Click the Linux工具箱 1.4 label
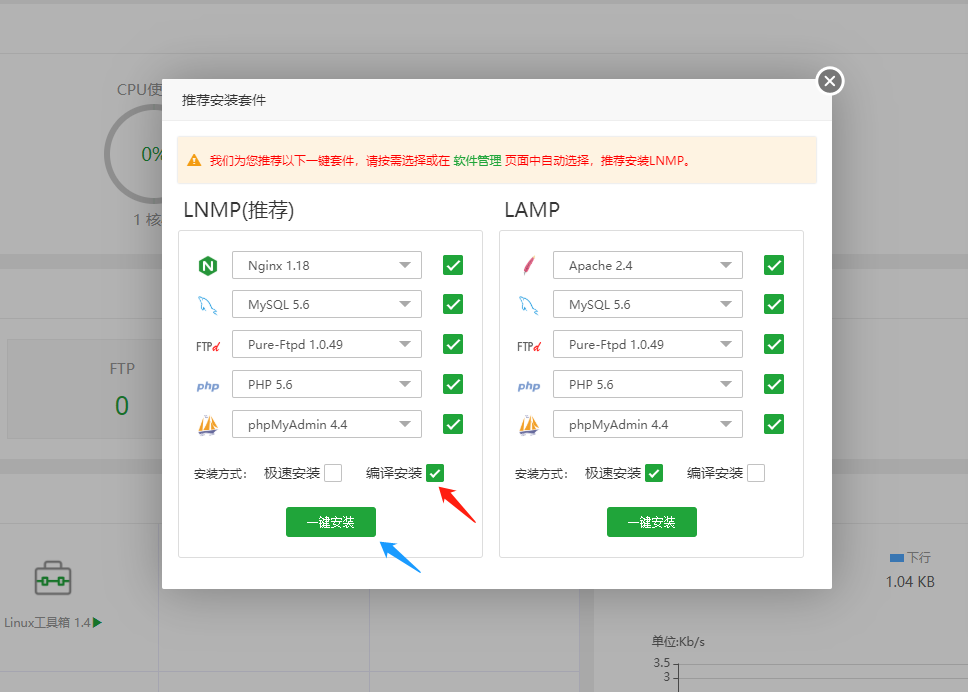The image size is (968, 692). (48, 622)
